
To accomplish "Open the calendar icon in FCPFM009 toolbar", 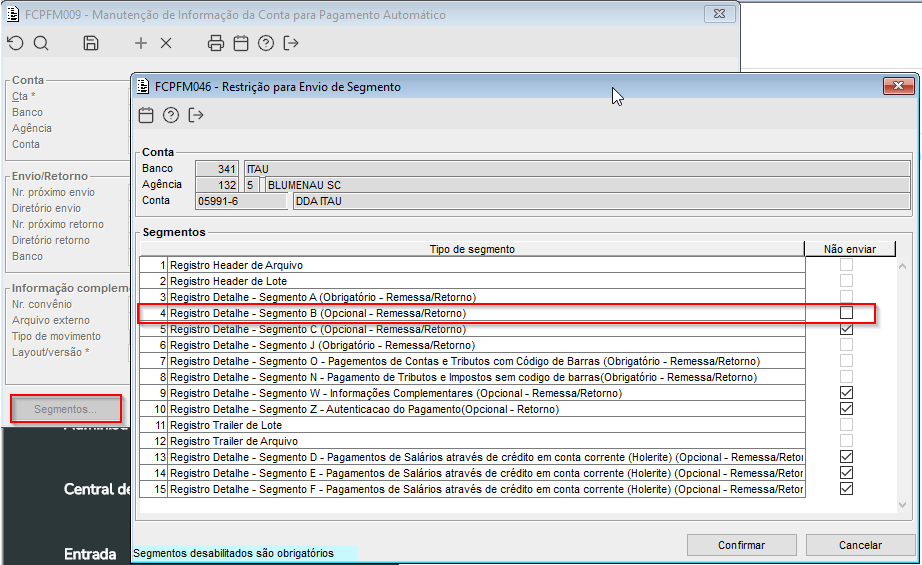I will click(x=241, y=43).
